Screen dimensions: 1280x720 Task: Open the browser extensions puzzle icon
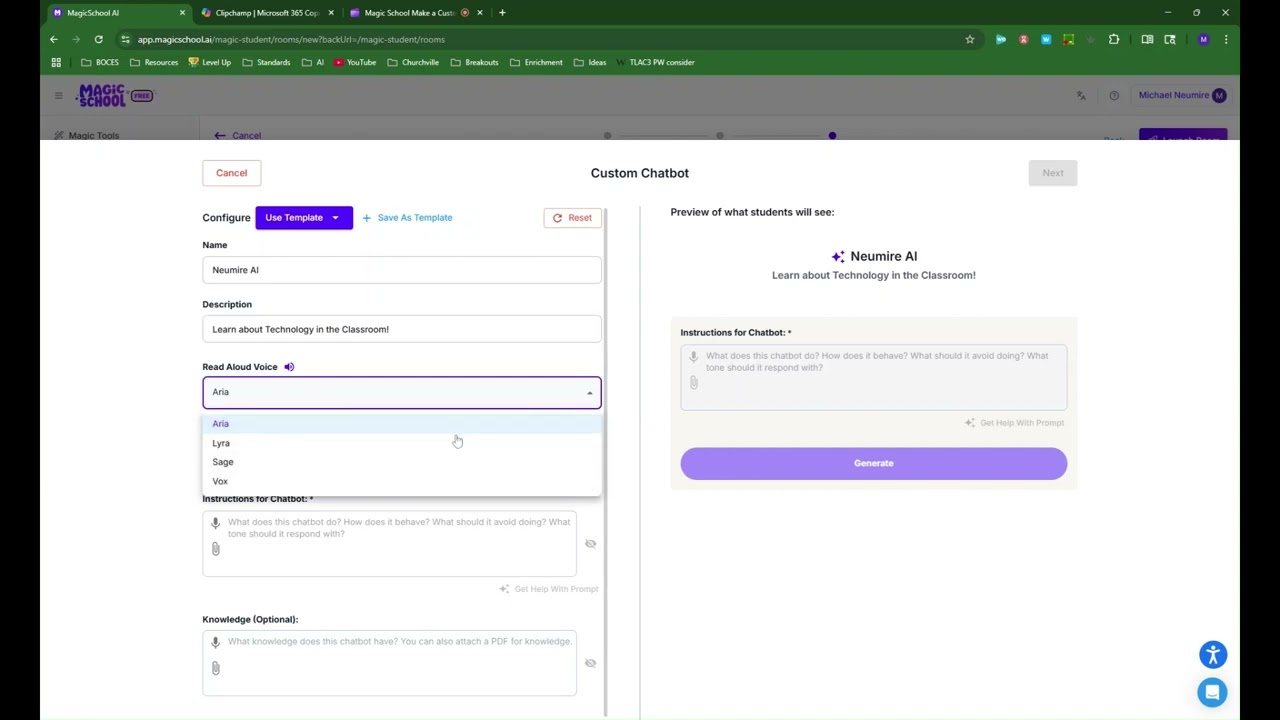1114,39
